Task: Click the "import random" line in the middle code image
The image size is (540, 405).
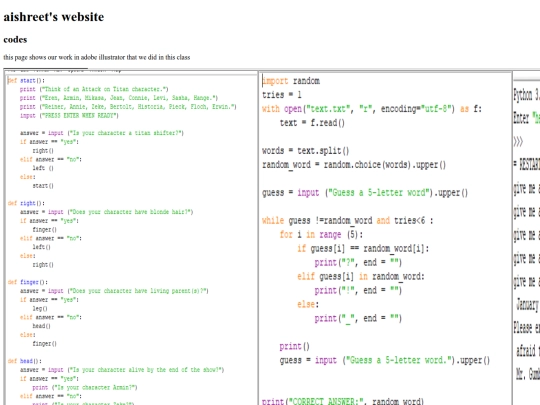Action: [x=291, y=81]
